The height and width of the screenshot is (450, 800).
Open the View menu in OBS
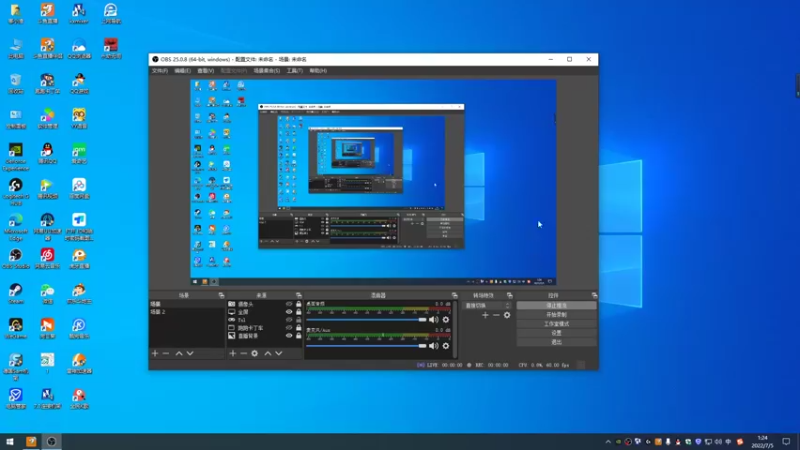click(x=206, y=71)
